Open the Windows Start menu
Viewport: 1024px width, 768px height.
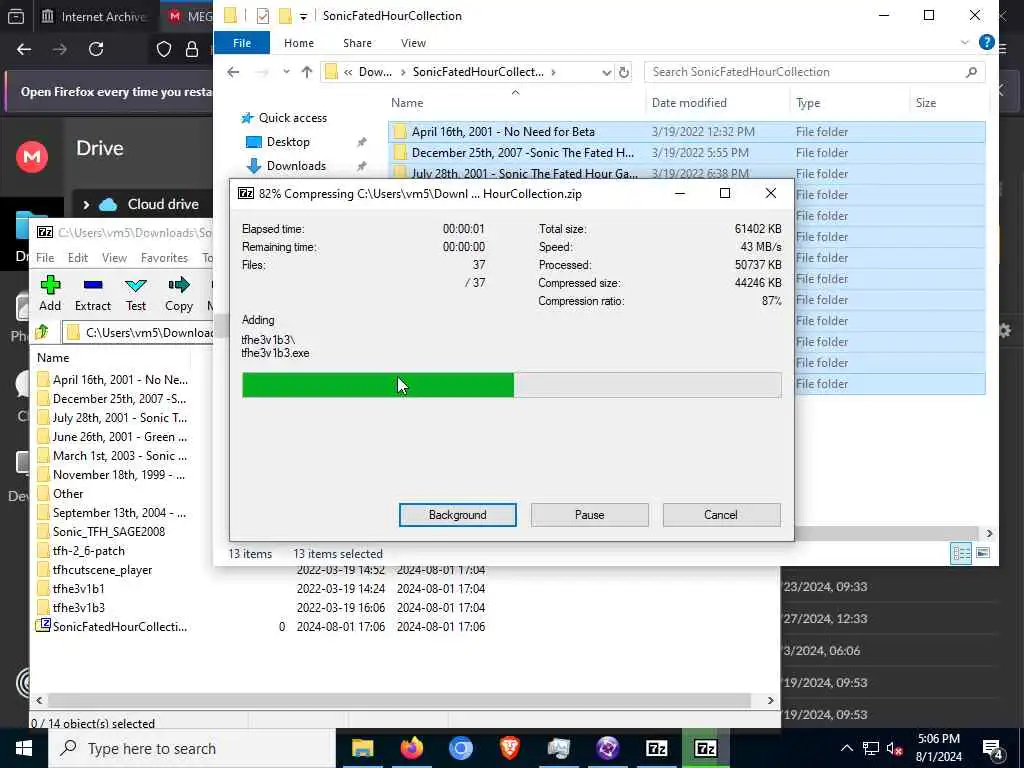click(24, 748)
